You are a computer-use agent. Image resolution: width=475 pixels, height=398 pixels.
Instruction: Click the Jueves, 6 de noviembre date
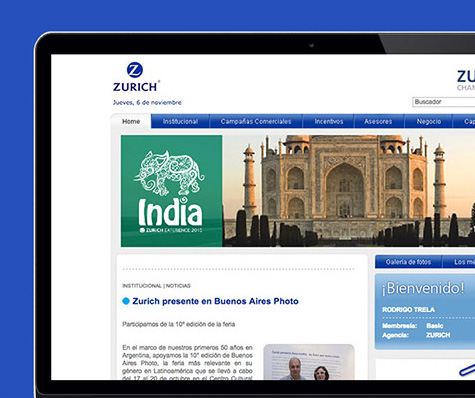click(x=147, y=102)
